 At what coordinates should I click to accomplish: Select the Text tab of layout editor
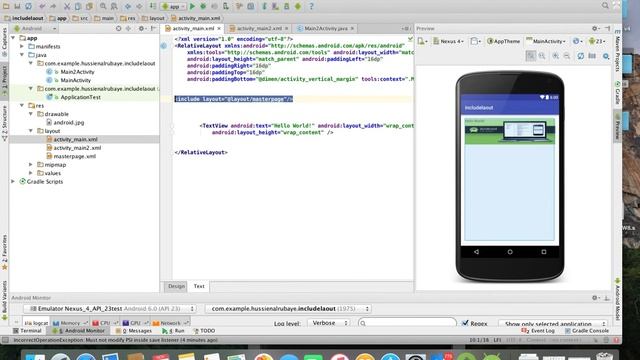click(x=199, y=286)
